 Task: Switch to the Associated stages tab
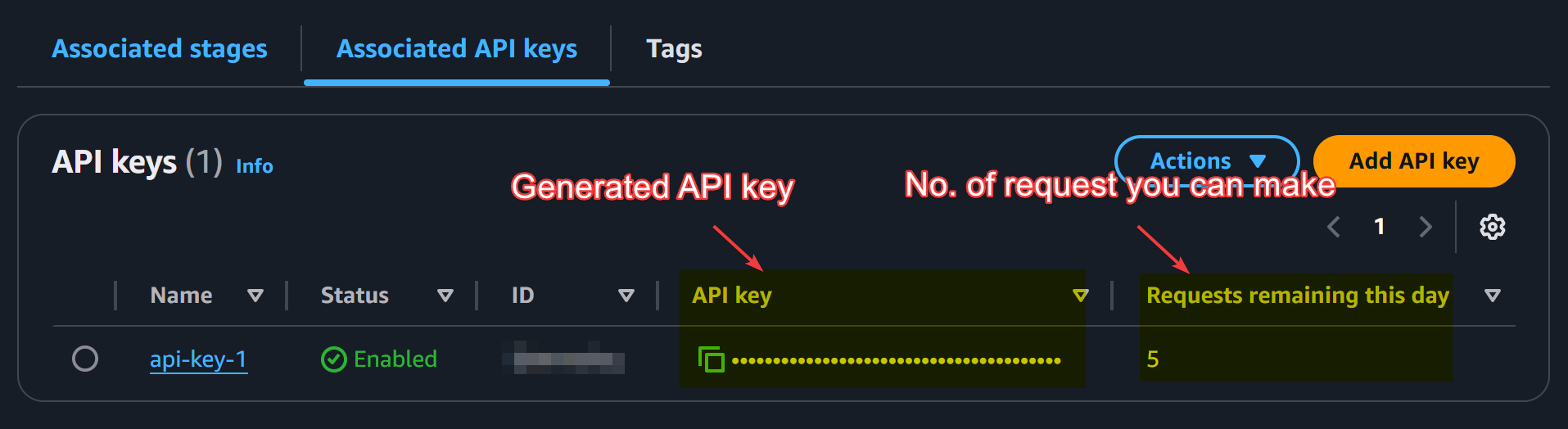[x=160, y=49]
